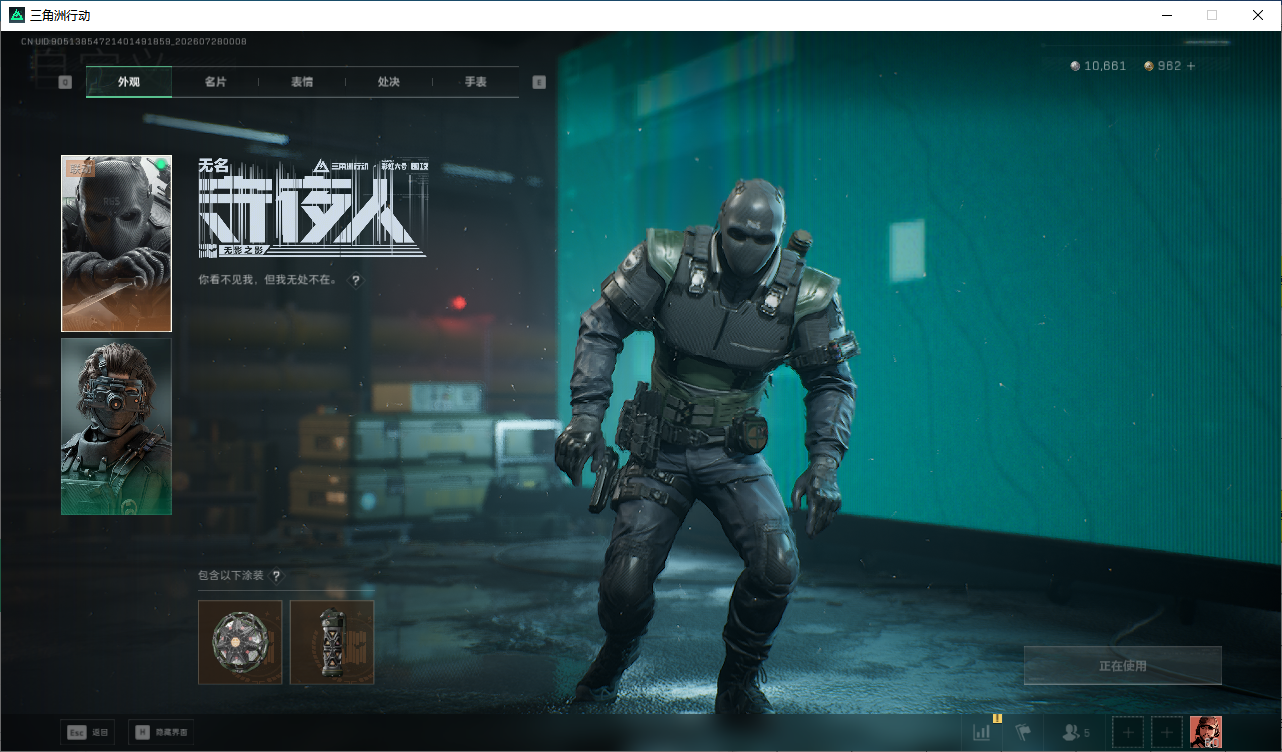Click the first empty squad slot plus

coord(1128,733)
